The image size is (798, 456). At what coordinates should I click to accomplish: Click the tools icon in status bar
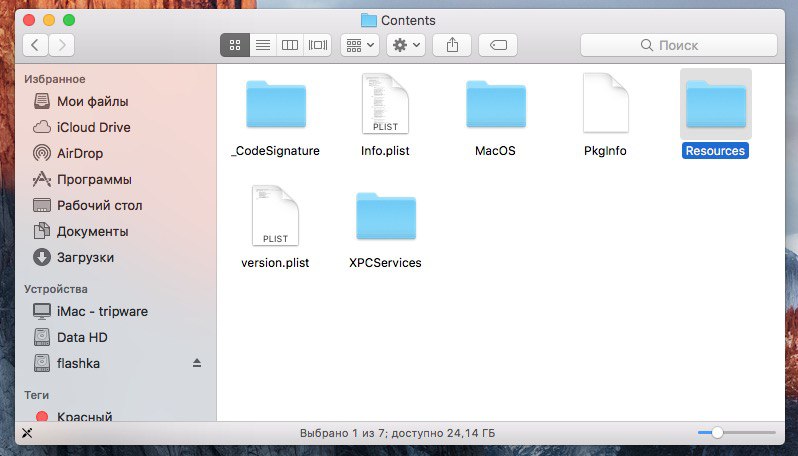click(x=27, y=433)
